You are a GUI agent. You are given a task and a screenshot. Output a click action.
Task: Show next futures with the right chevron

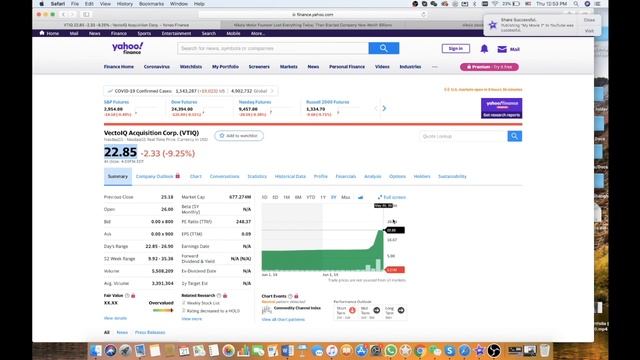coord(384,108)
